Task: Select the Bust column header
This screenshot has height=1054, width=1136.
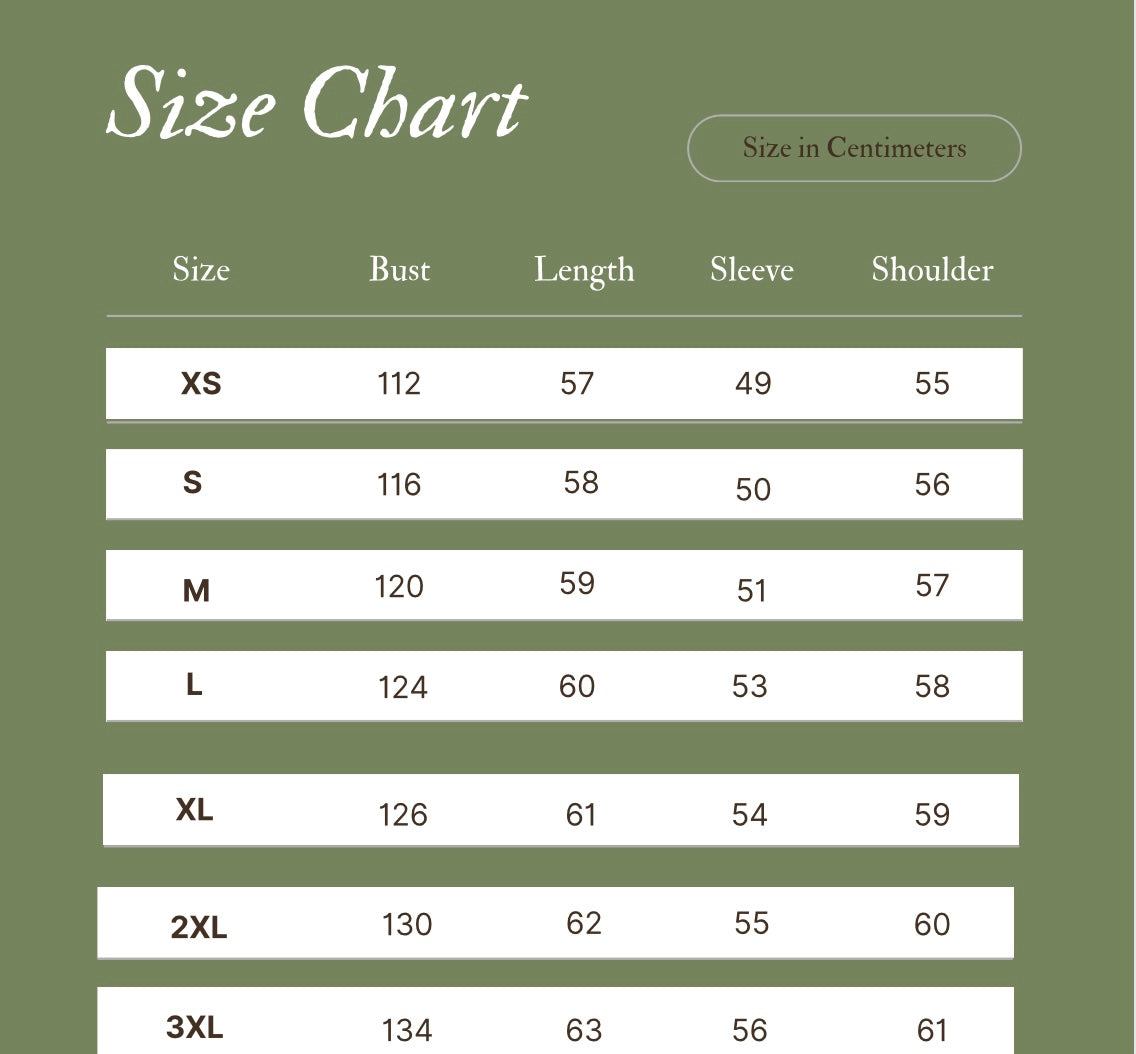Action: click(x=399, y=270)
